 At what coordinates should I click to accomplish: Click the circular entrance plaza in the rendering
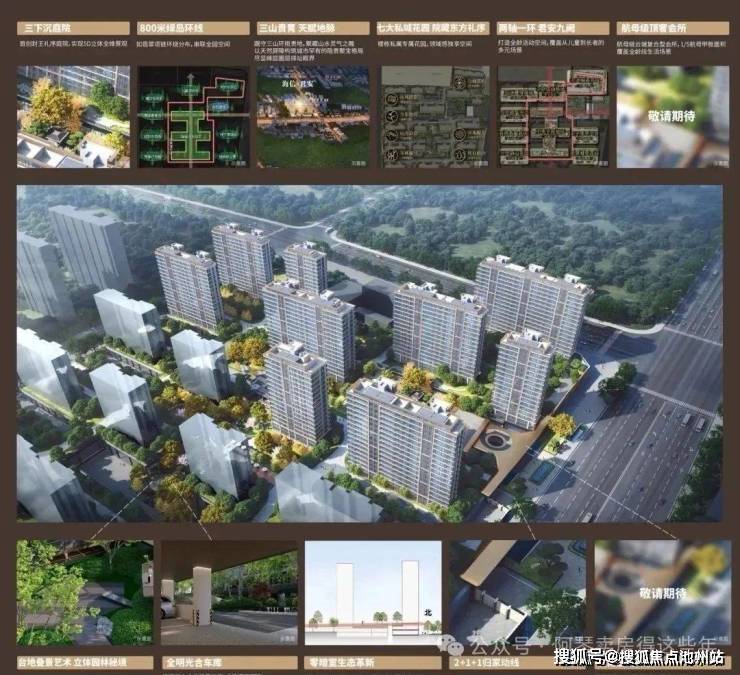coord(495,441)
